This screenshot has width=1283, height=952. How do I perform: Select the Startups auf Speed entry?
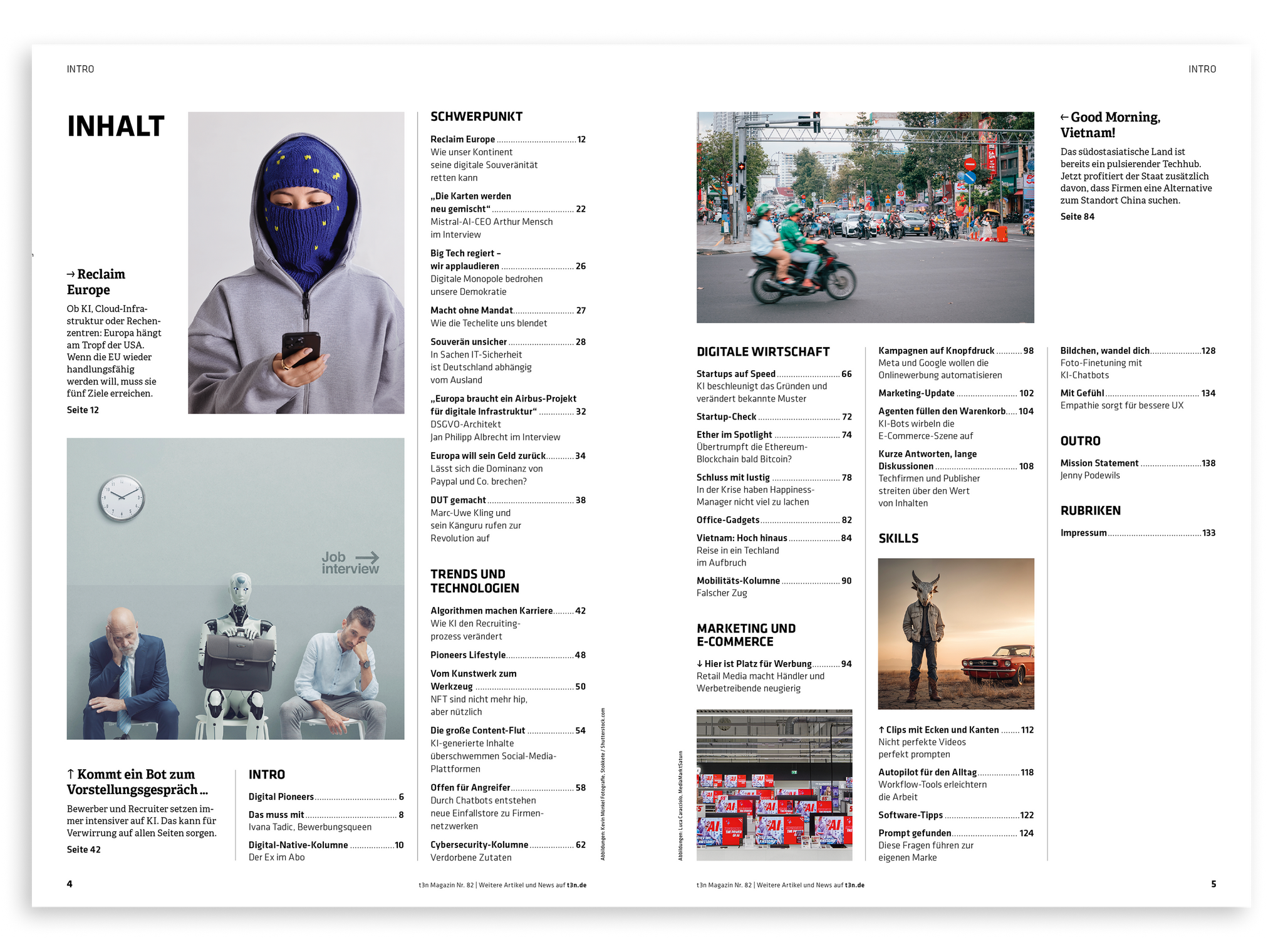click(x=736, y=374)
